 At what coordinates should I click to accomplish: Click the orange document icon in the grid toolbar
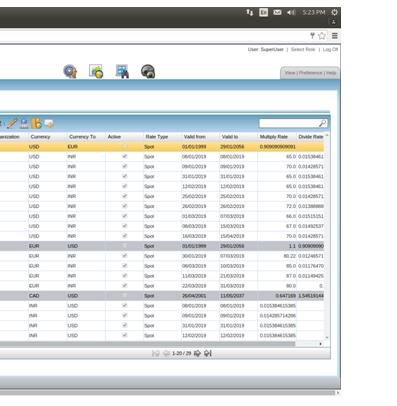tap(36, 123)
